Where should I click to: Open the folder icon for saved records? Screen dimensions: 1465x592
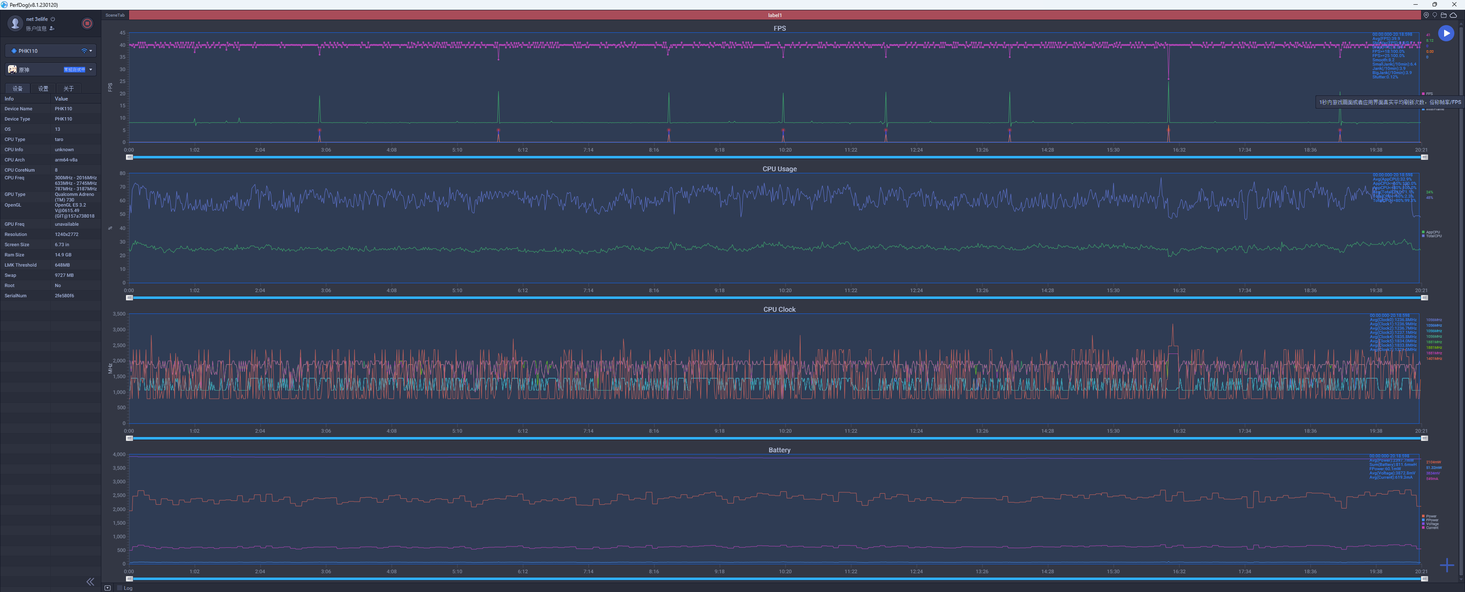1444,15
